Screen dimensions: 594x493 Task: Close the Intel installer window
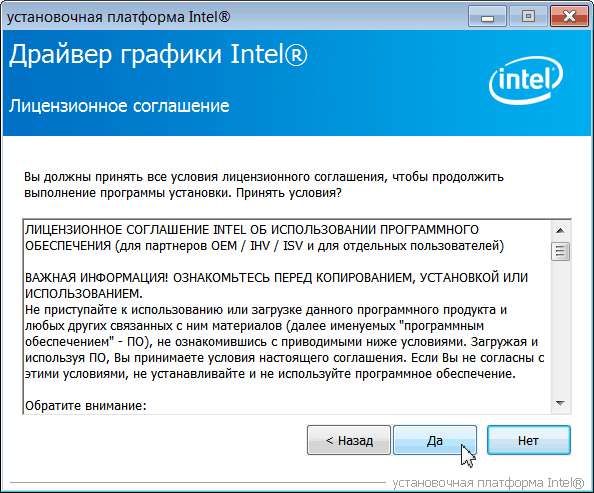pos(569,17)
